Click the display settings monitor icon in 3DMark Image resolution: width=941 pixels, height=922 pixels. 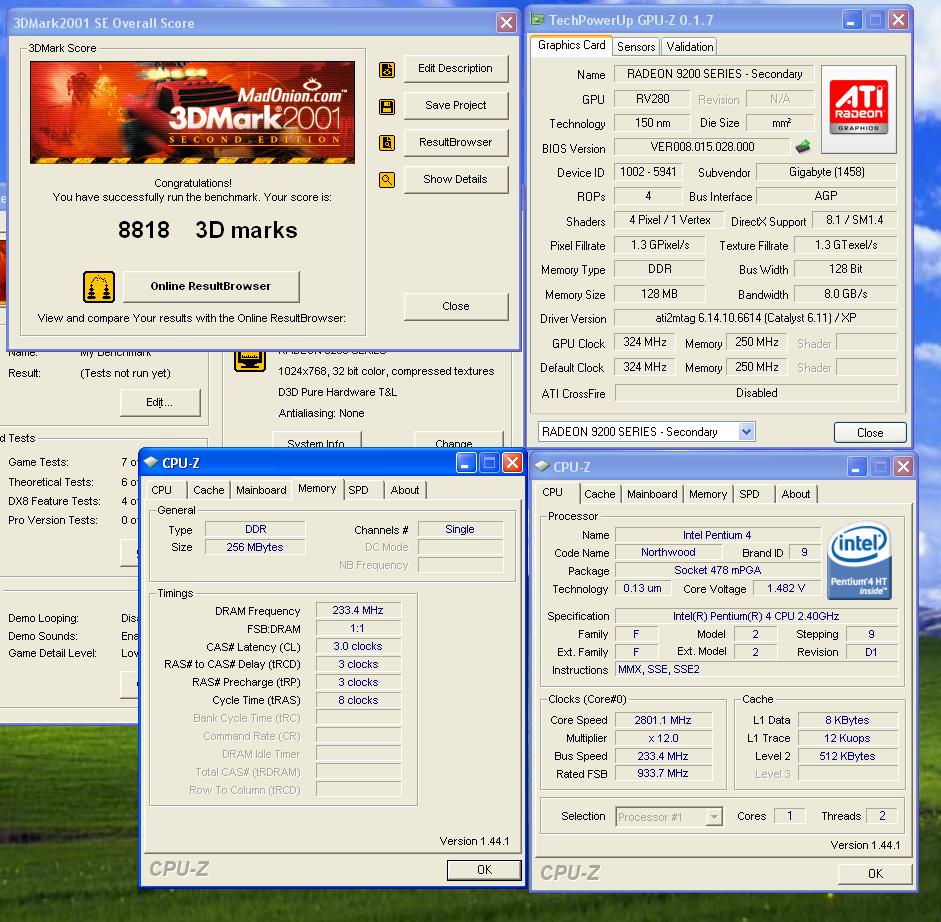click(250, 360)
